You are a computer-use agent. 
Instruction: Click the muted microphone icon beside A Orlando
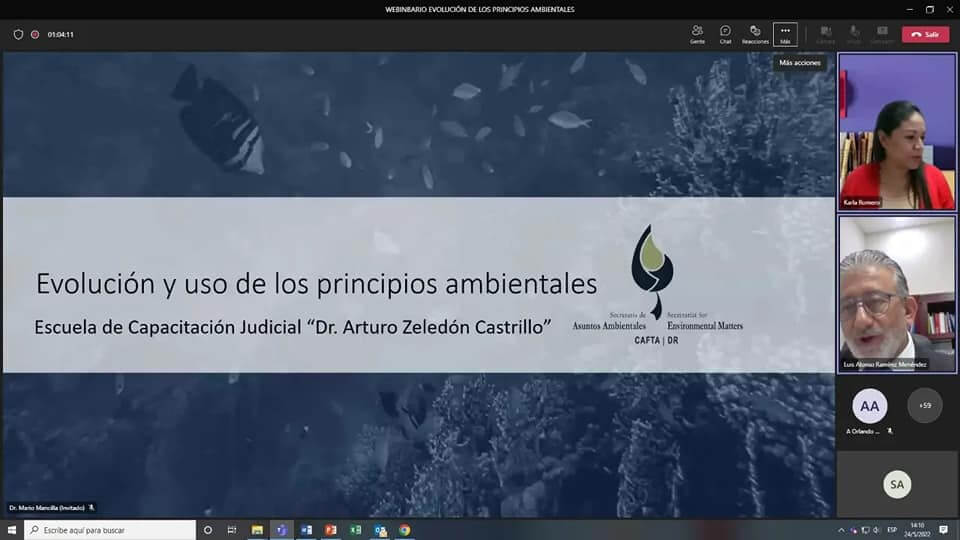pos(890,431)
